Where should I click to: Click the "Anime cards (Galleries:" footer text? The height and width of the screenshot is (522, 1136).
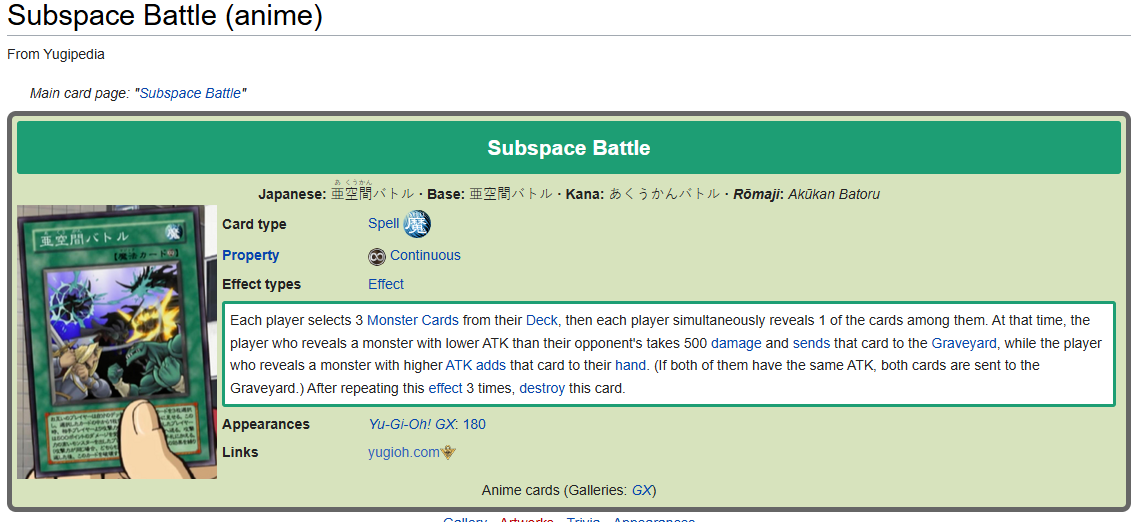coord(554,491)
